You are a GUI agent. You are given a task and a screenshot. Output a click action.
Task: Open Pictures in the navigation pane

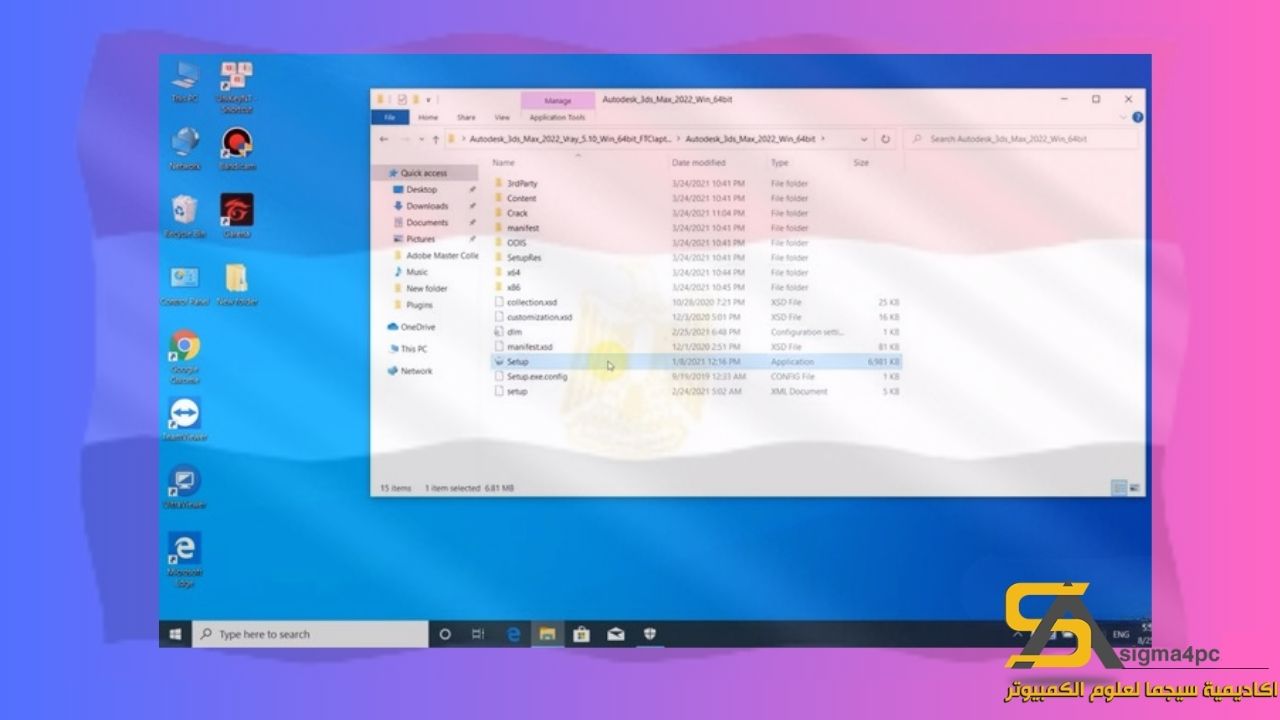421,239
